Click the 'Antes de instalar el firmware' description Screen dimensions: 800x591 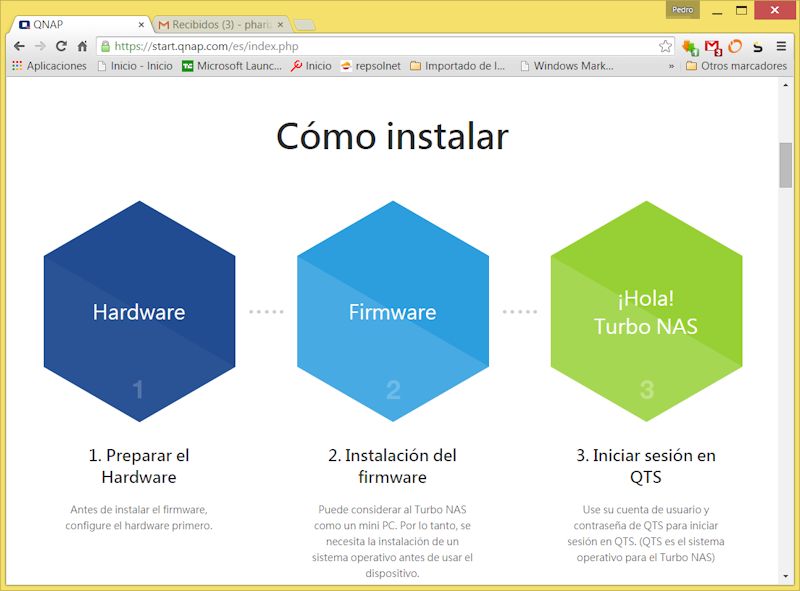(139, 518)
